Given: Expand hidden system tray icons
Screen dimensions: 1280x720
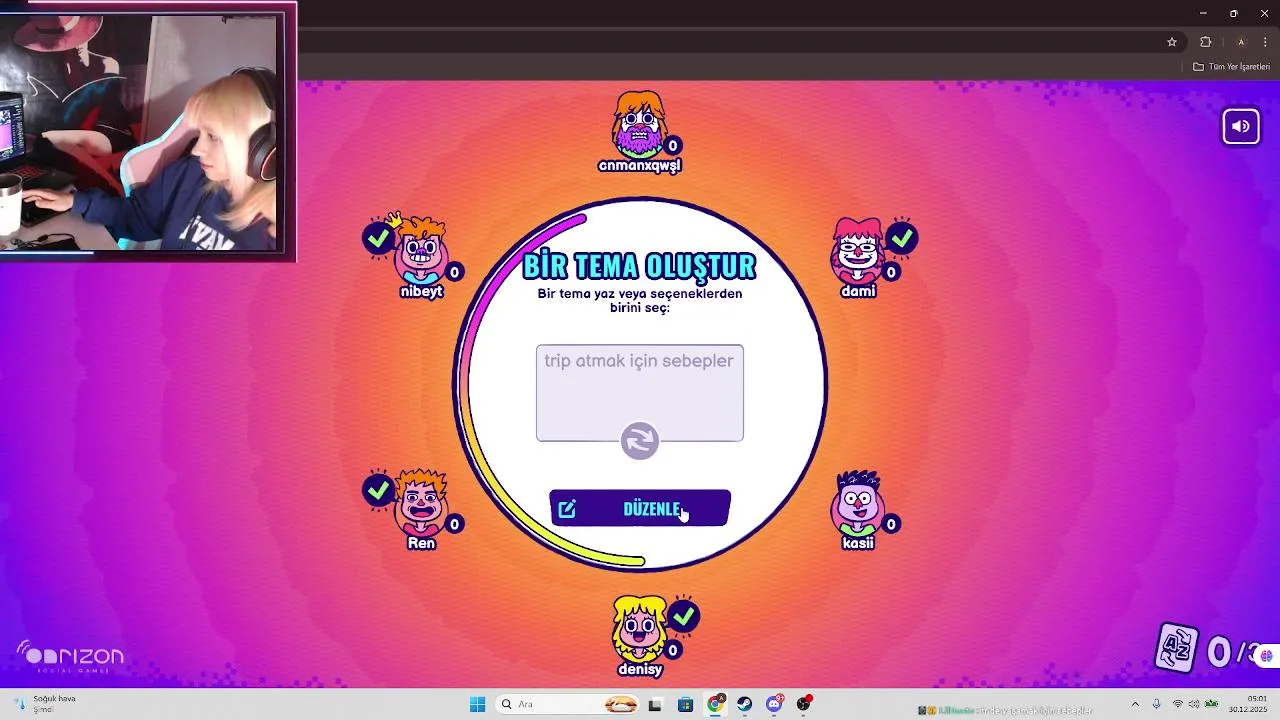Looking at the screenshot, I should click(x=1135, y=704).
